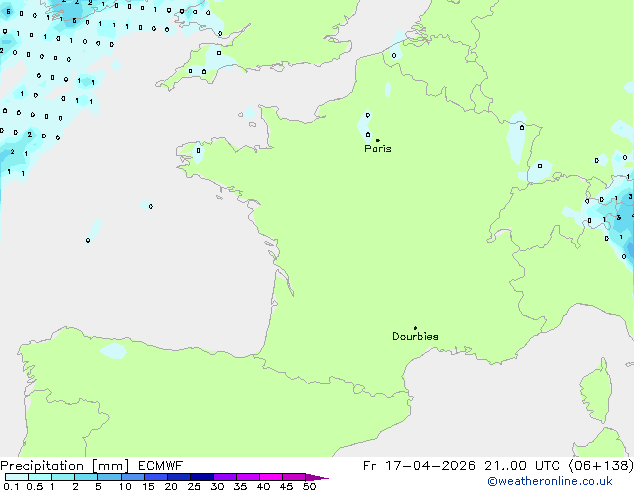Click the ECMWF model label
The height and width of the screenshot is (490, 634).
(161, 466)
